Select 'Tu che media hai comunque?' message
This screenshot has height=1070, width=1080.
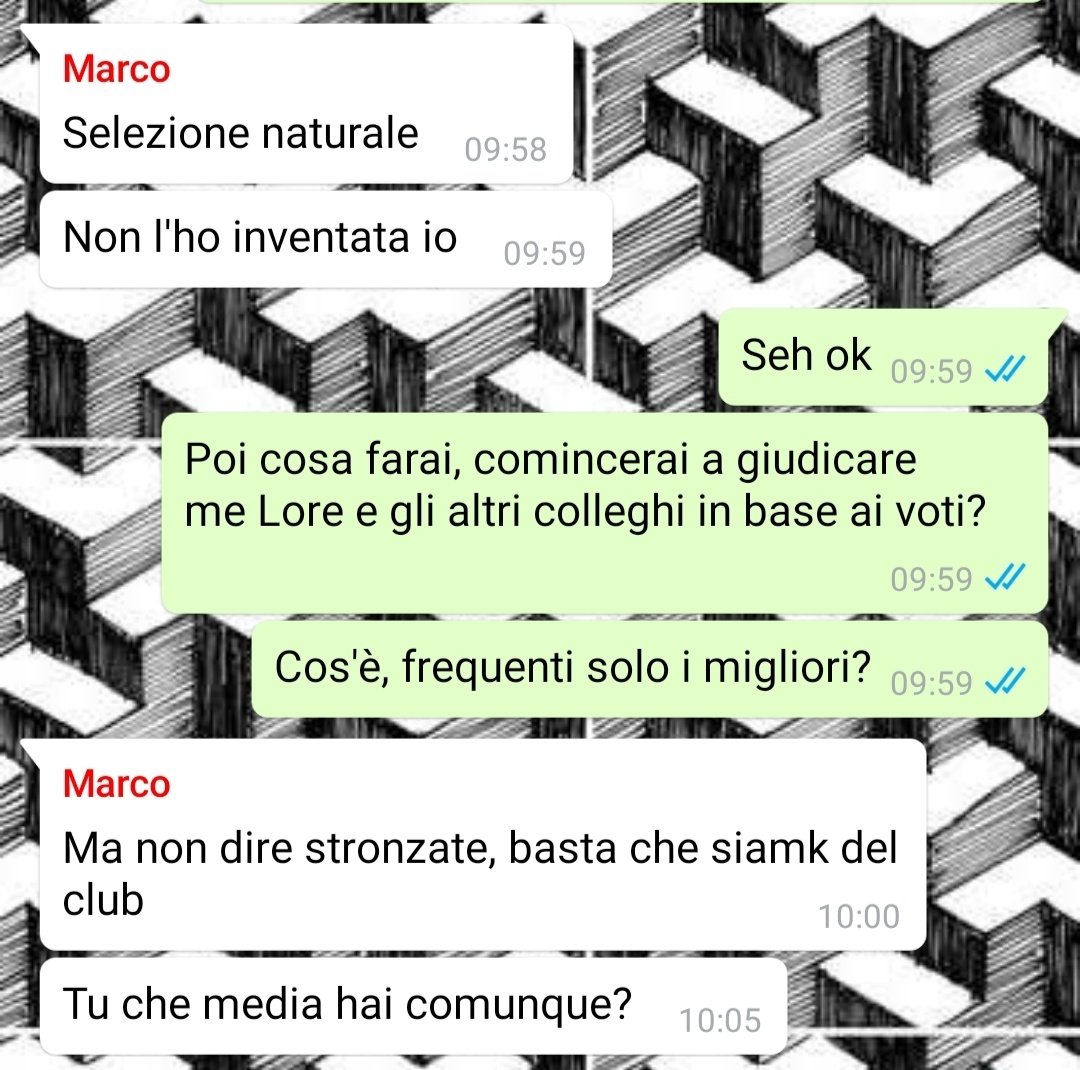pos(413,1006)
